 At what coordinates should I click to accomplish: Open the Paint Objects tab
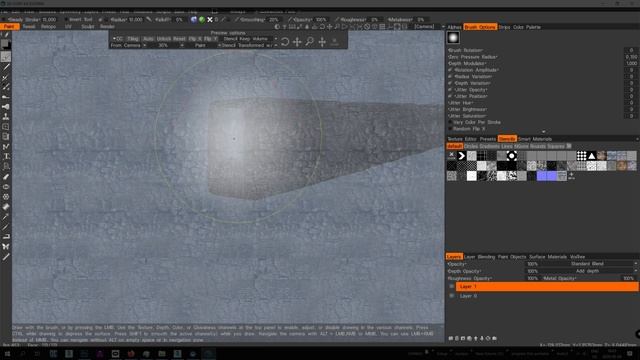click(512, 257)
